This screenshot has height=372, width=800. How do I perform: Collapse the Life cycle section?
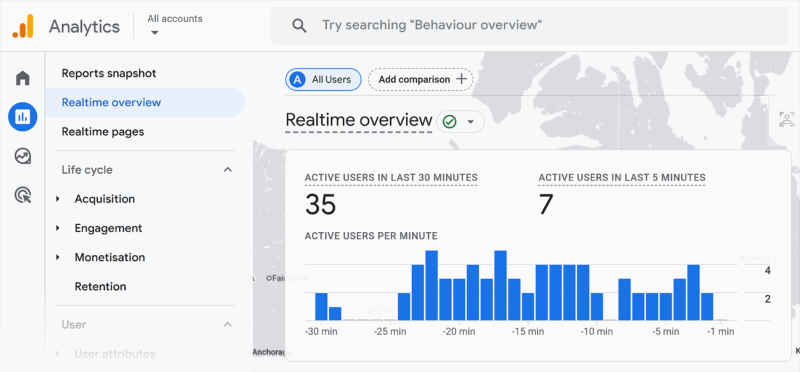228,169
